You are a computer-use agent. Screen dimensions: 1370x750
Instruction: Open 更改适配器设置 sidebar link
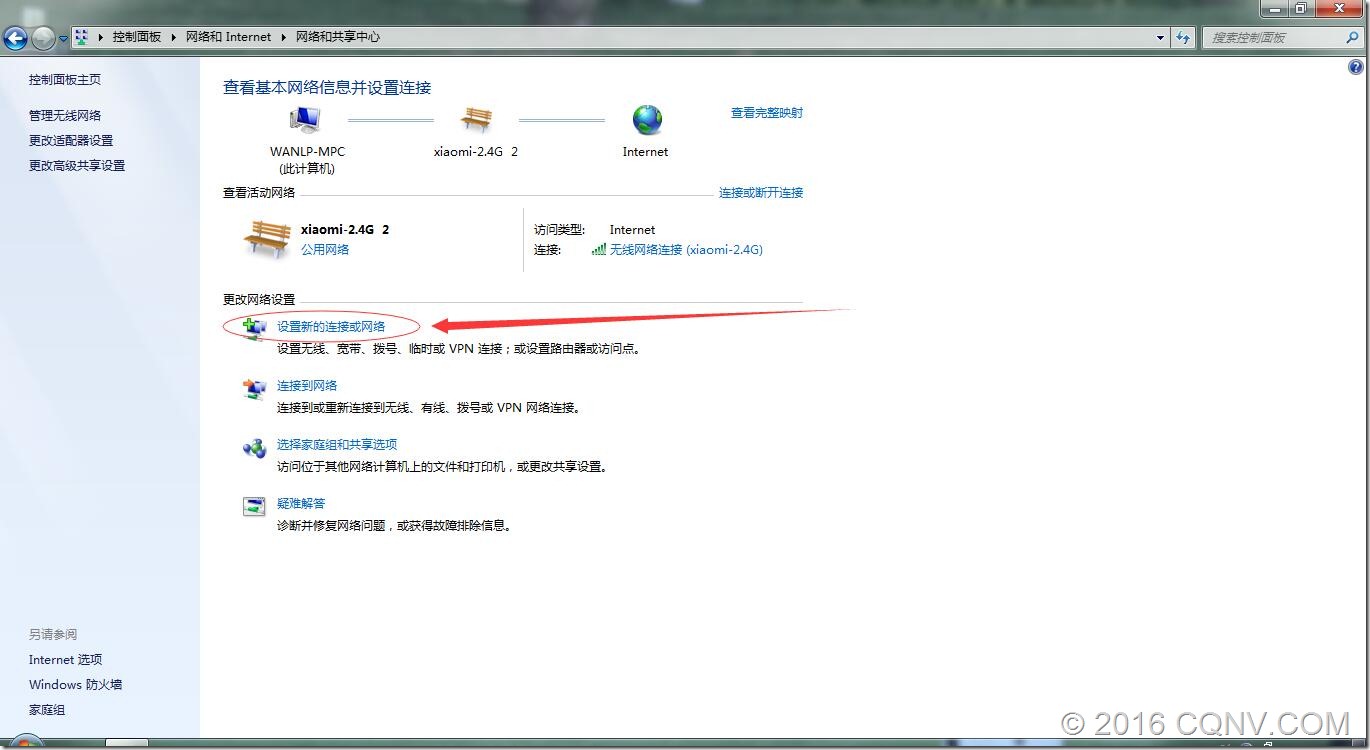[71, 140]
